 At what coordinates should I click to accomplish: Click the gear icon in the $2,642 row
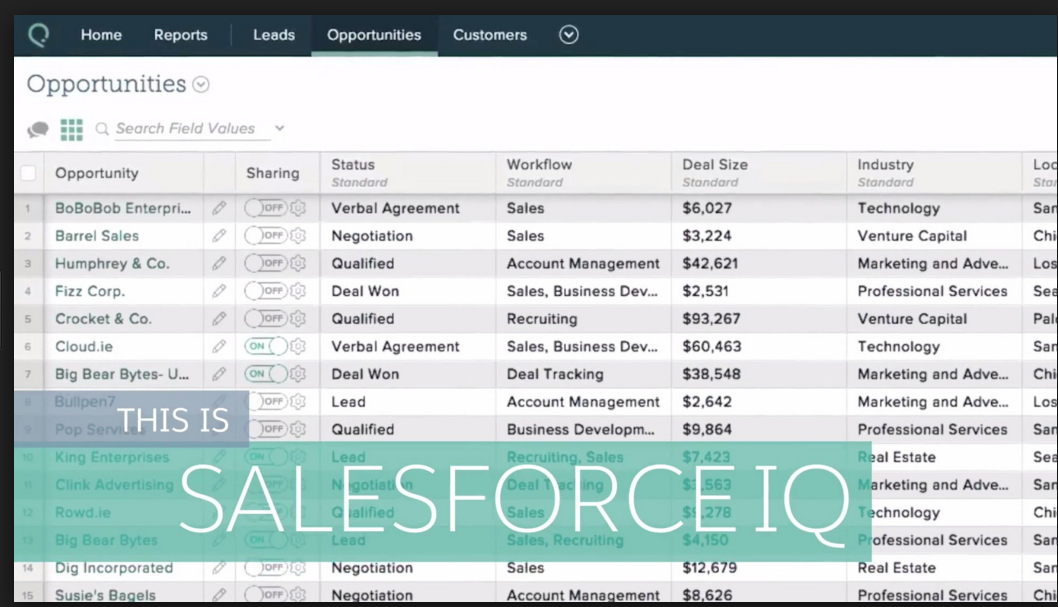tap(298, 401)
